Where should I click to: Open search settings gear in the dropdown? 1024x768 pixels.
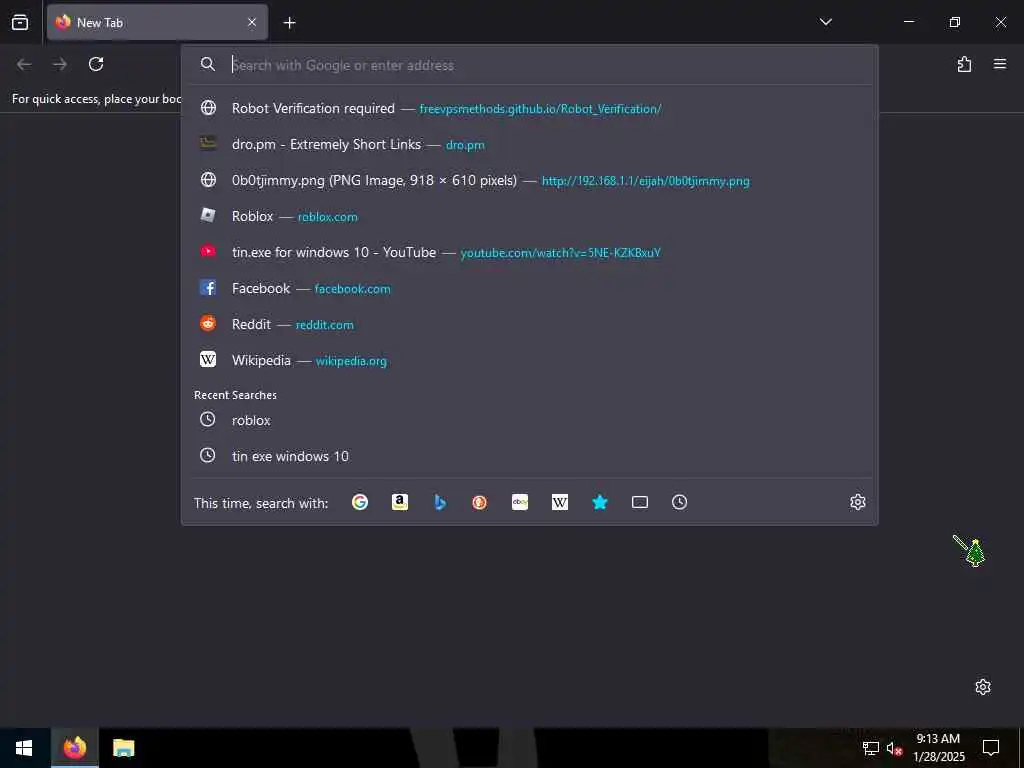[x=857, y=502]
